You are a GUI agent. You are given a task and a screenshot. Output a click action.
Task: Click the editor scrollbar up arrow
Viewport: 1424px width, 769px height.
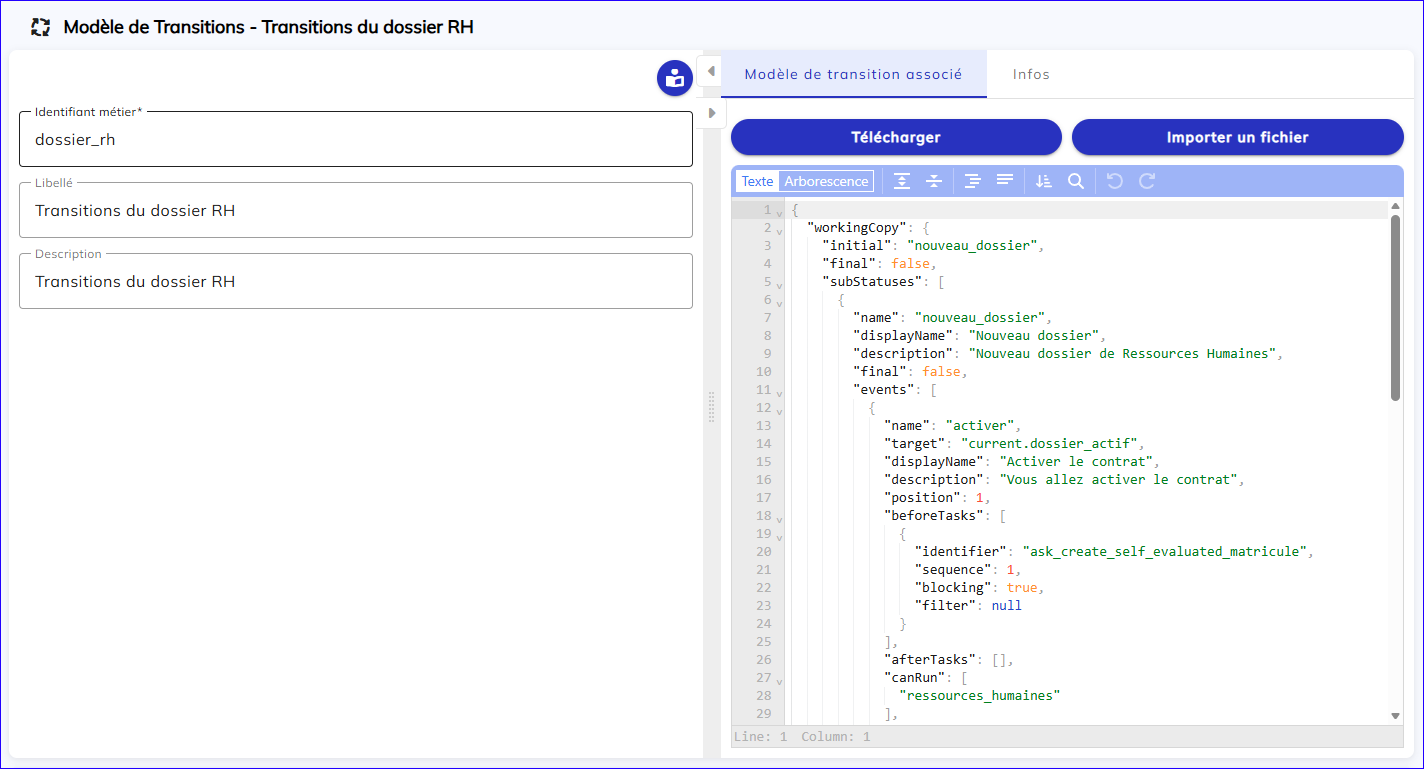tap(1396, 207)
